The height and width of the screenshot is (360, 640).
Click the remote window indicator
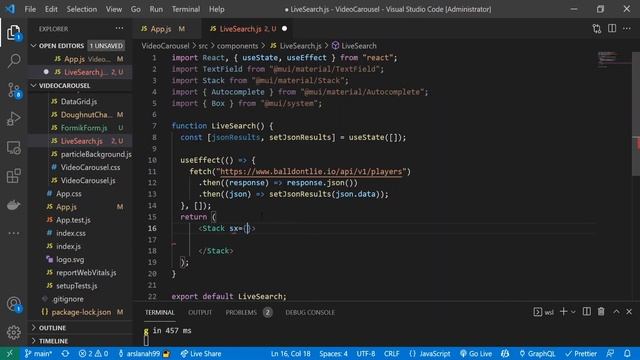9,353
